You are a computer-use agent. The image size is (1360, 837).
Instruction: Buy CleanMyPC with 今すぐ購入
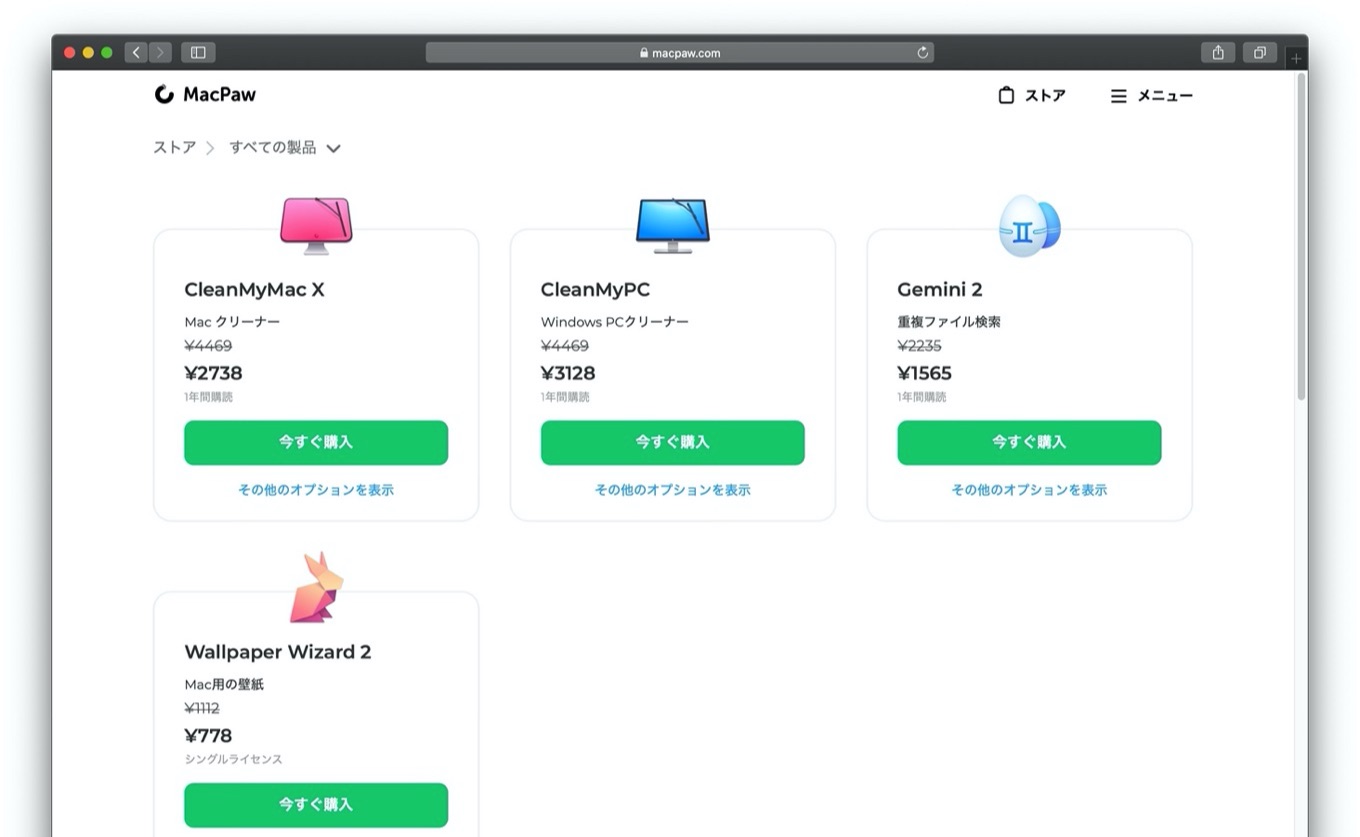click(673, 442)
